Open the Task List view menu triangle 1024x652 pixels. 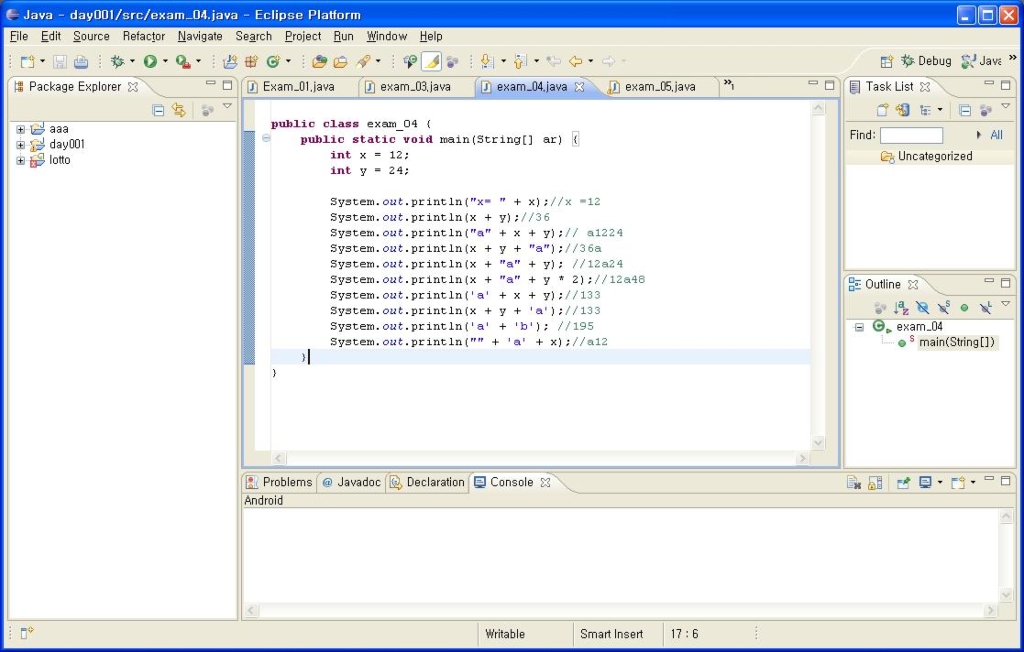tap(1006, 105)
